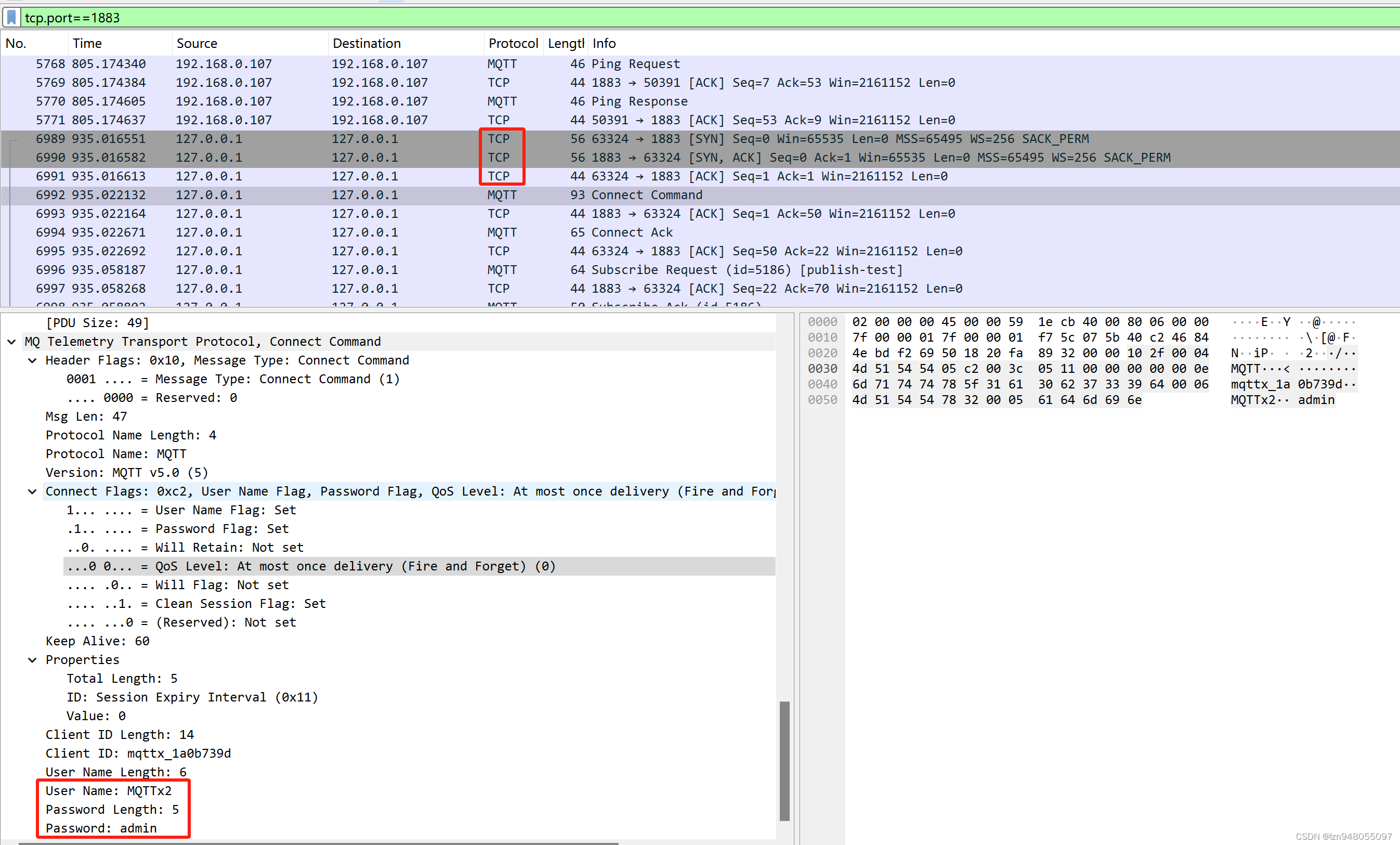Viewport: 1400px width, 845px height.
Task: Select packet 5768 Ping Request row
Action: [635, 63]
